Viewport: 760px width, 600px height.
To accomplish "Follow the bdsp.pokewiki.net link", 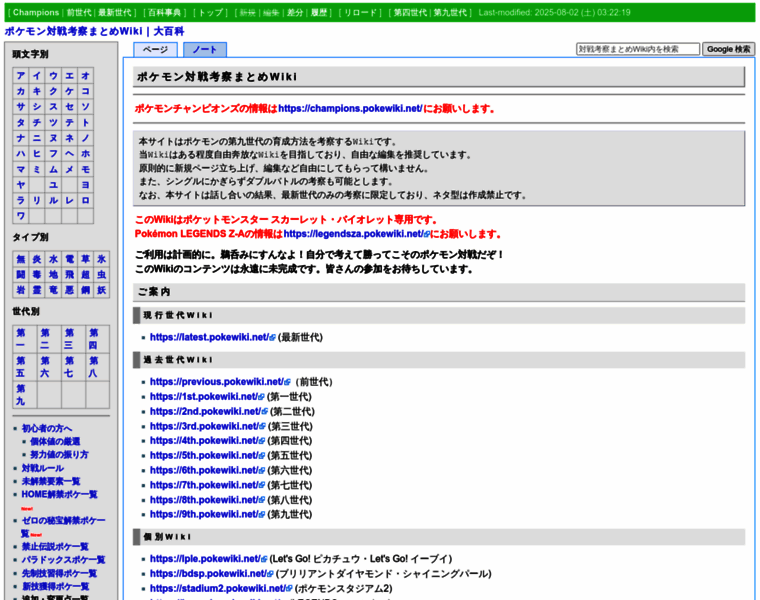I will click(211, 574).
